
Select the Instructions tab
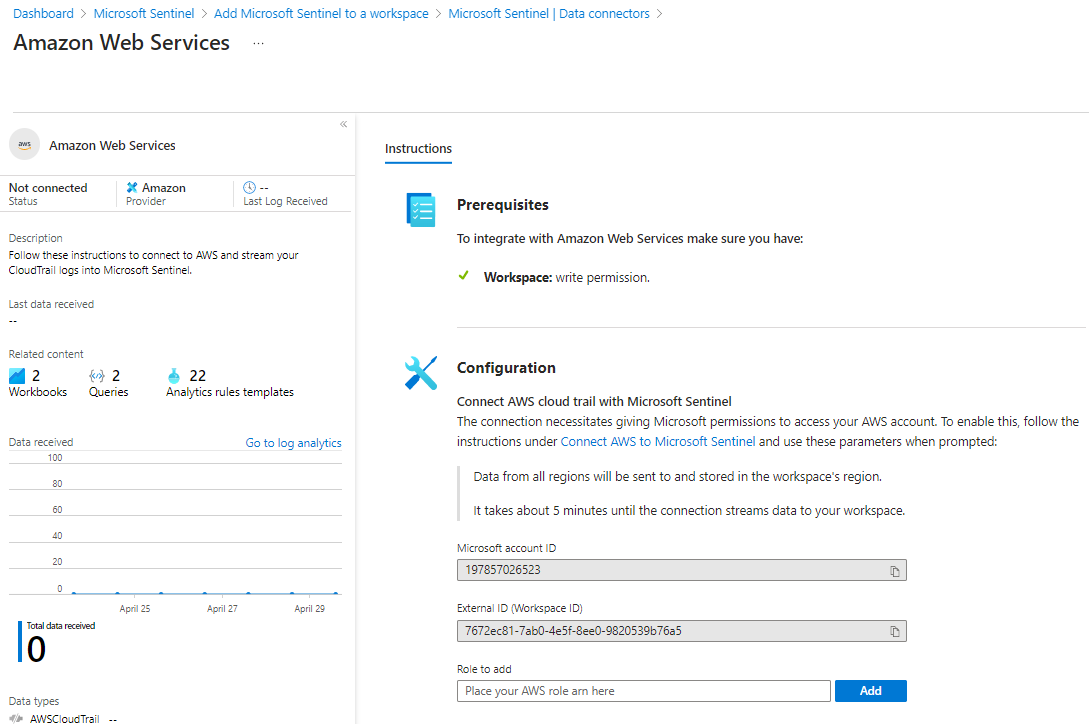pos(418,149)
